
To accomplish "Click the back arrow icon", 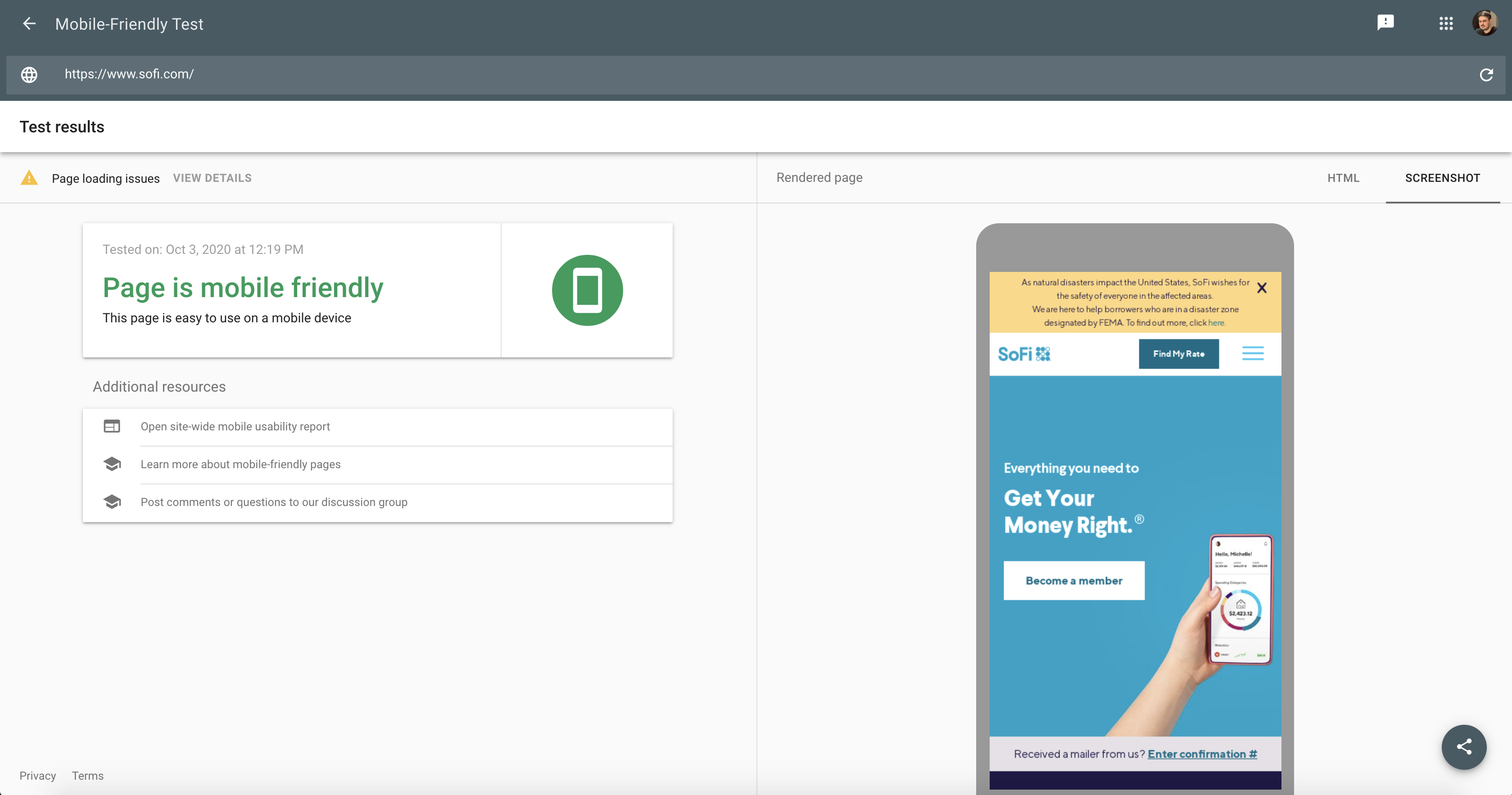I will pyautogui.click(x=29, y=24).
